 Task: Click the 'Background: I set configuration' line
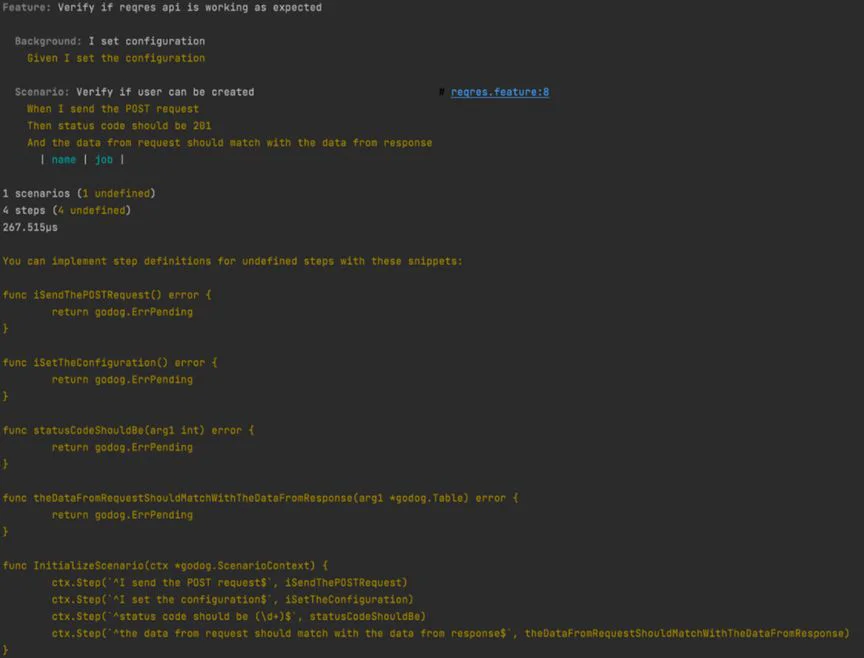click(110, 41)
